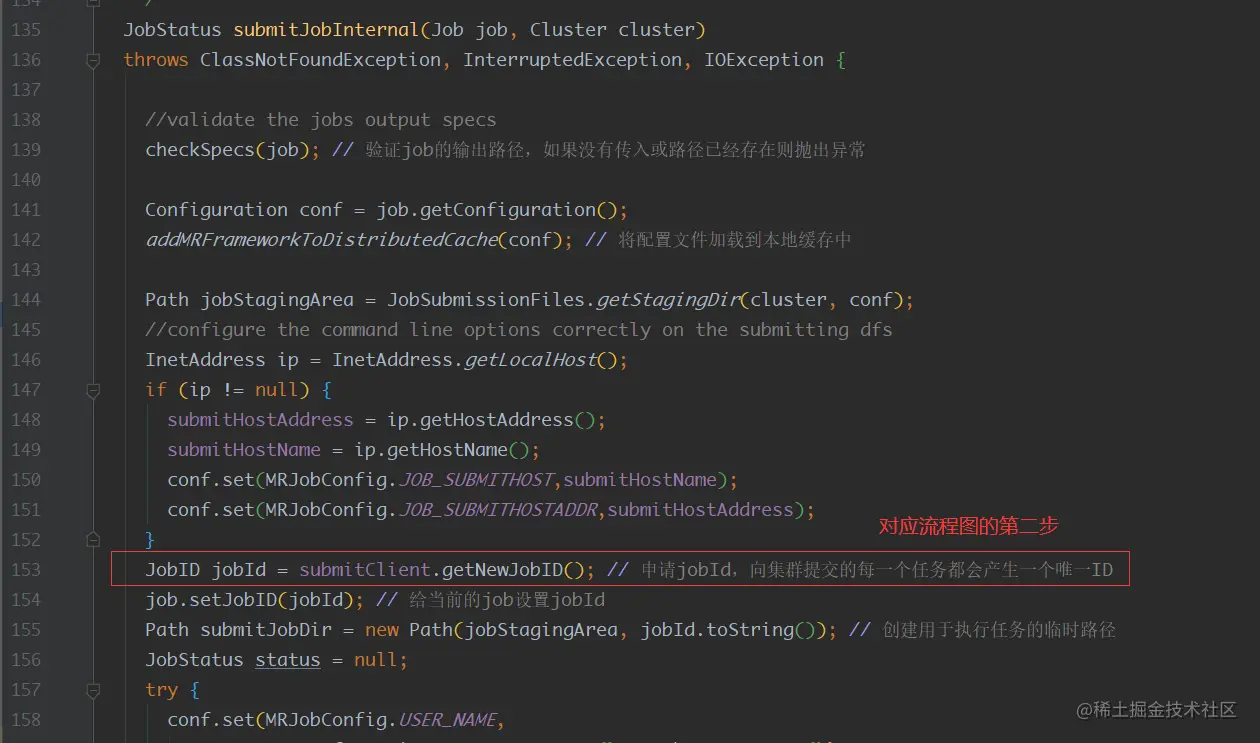Click addMRFrameworkToDistributedCache method call
1260x743 pixels.
pos(321,240)
